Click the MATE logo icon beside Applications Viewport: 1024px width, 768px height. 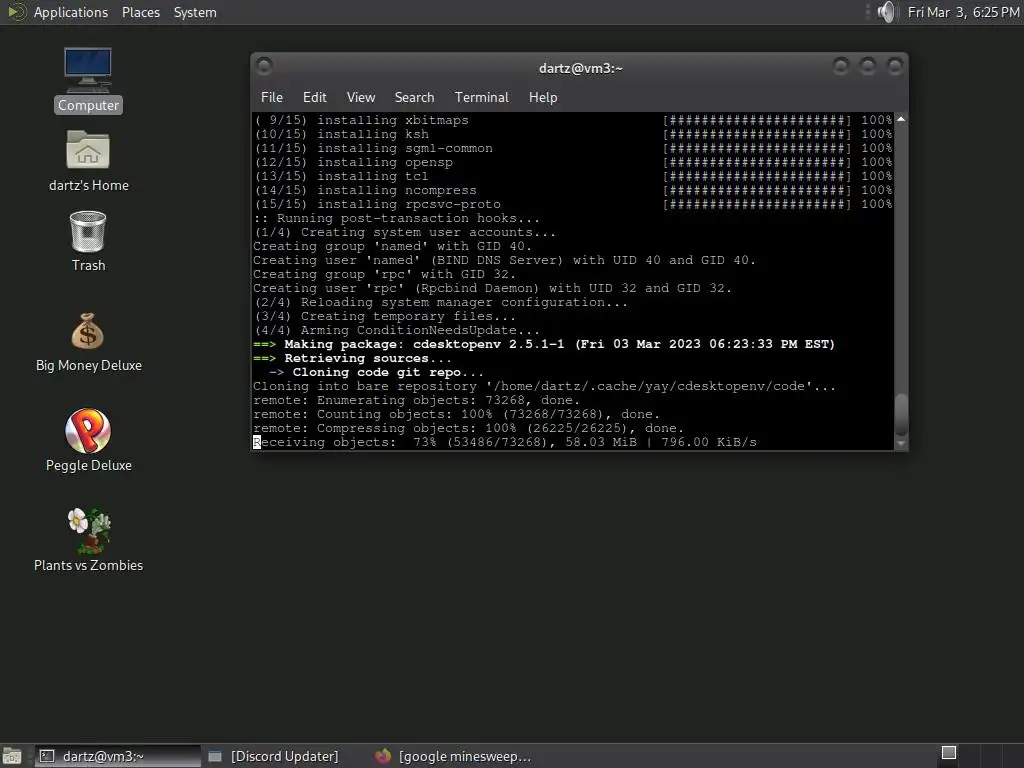pos(16,12)
